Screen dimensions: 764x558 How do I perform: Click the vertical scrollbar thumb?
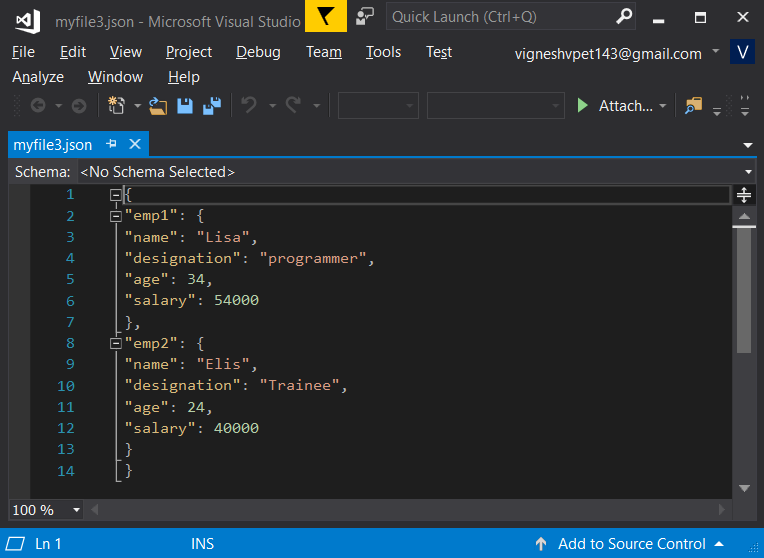coord(744,290)
